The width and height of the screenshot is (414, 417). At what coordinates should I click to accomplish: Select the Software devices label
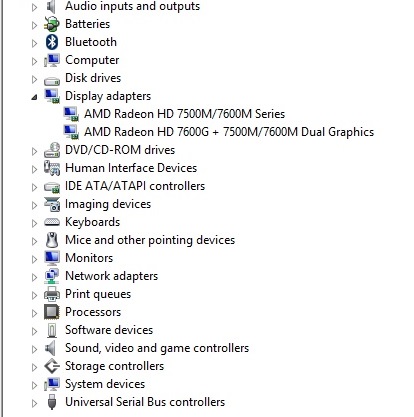click(x=109, y=330)
